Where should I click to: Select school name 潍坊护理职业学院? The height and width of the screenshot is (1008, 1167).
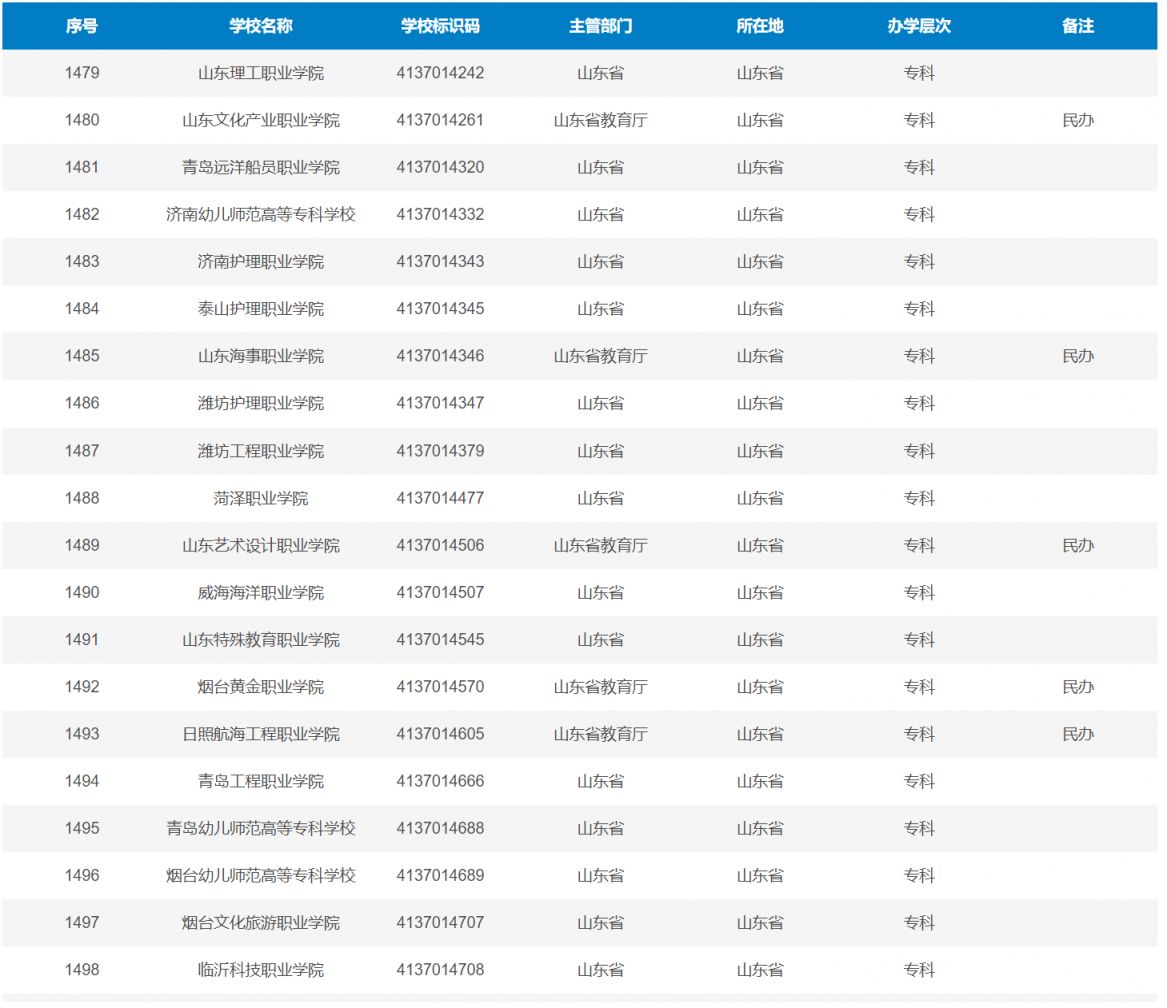point(260,403)
